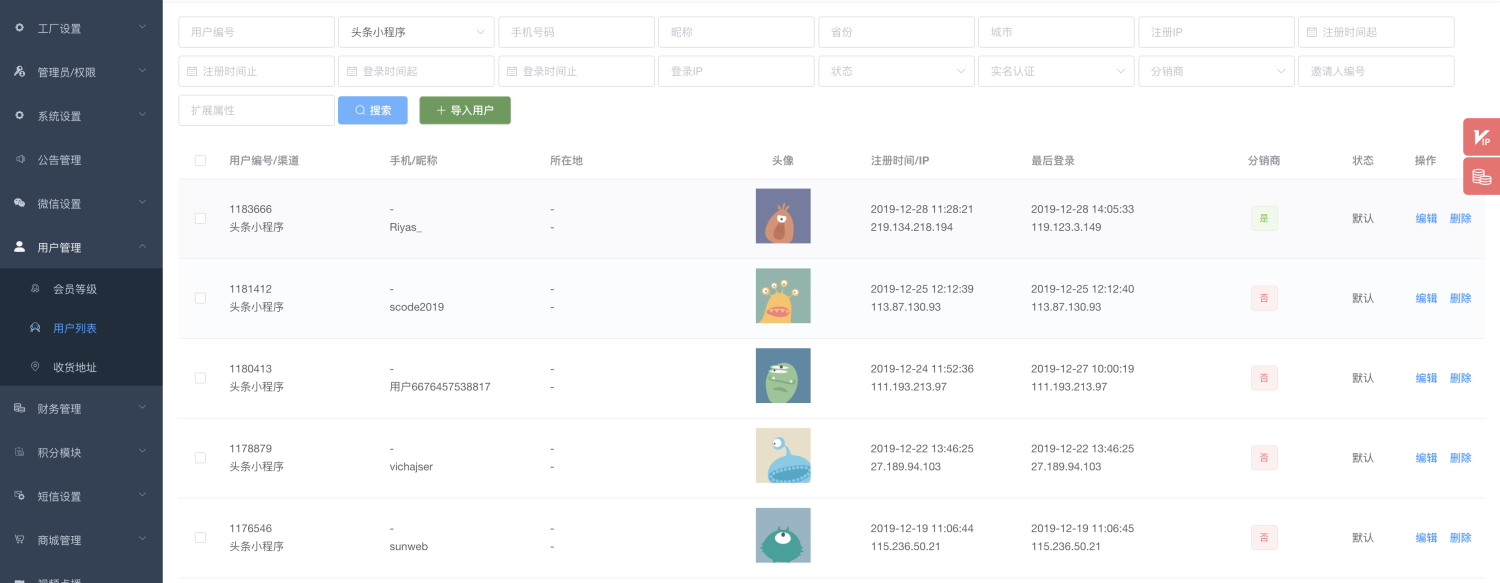Click 编辑 for user Riyas_
Image resolution: width=1500 pixels, height=583 pixels.
[1426, 218]
